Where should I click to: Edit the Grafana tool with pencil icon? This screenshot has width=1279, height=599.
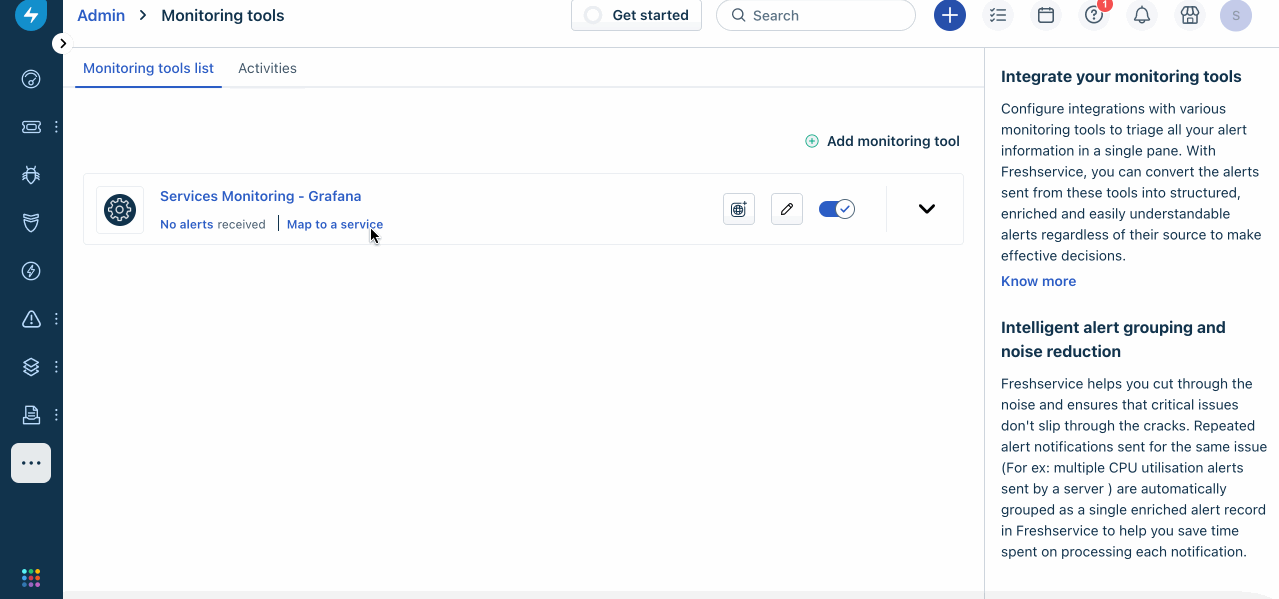(787, 209)
